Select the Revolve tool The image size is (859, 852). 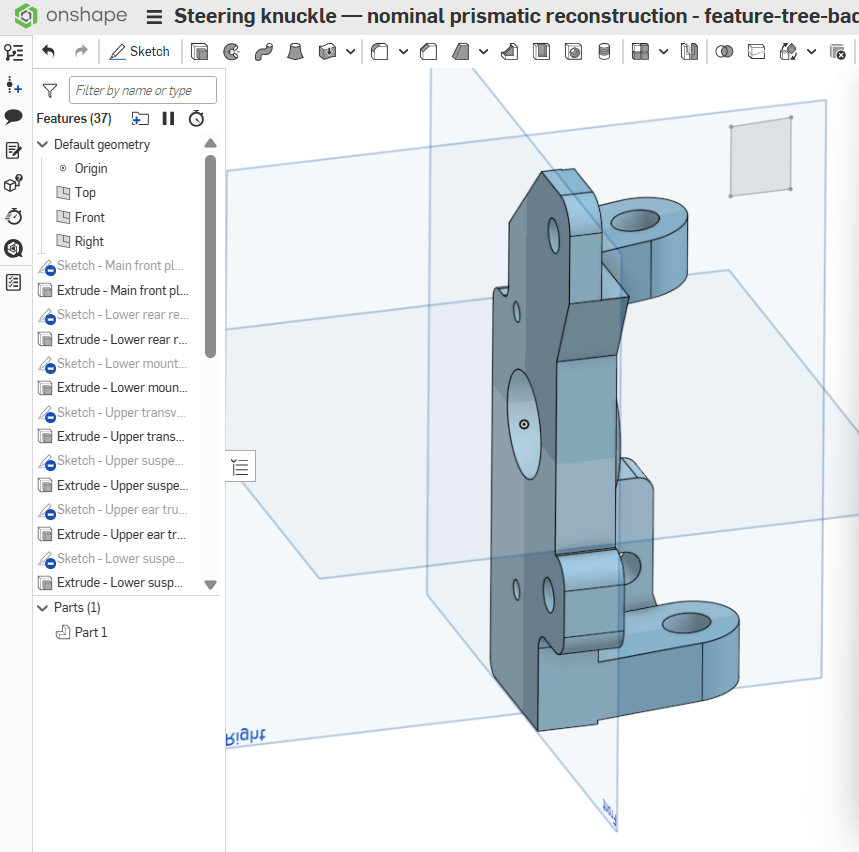(x=232, y=52)
